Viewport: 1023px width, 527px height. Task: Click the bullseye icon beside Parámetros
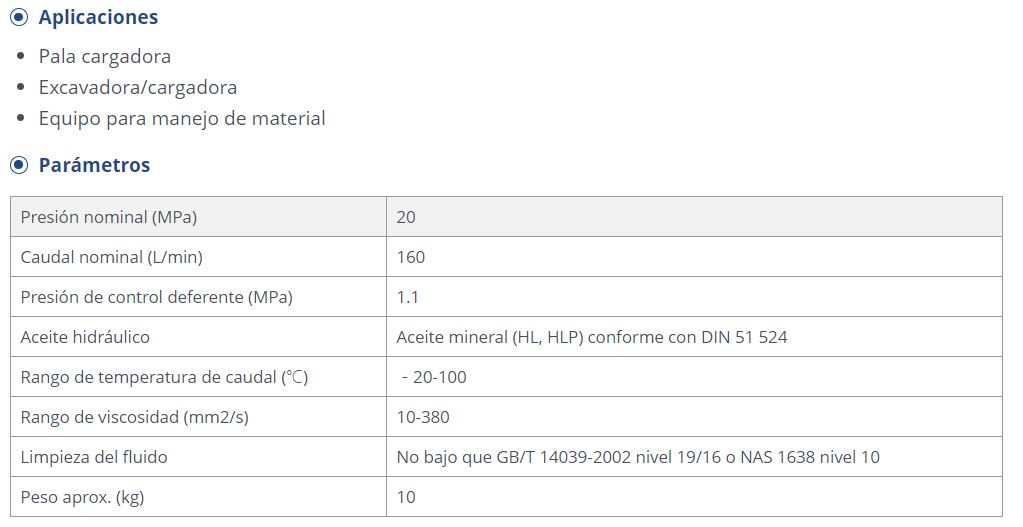[x=19, y=165]
